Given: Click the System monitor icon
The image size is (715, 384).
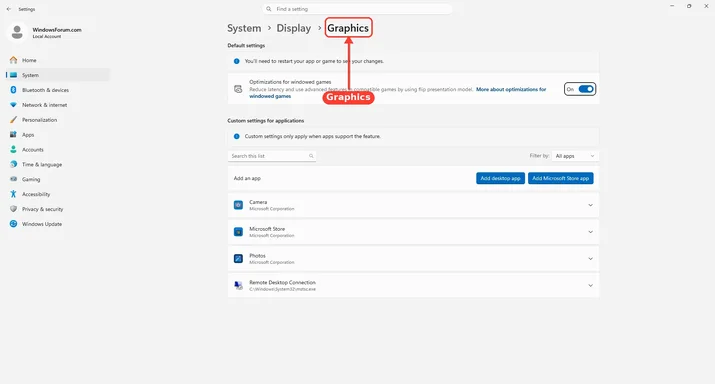Looking at the screenshot, I should 13,75.
